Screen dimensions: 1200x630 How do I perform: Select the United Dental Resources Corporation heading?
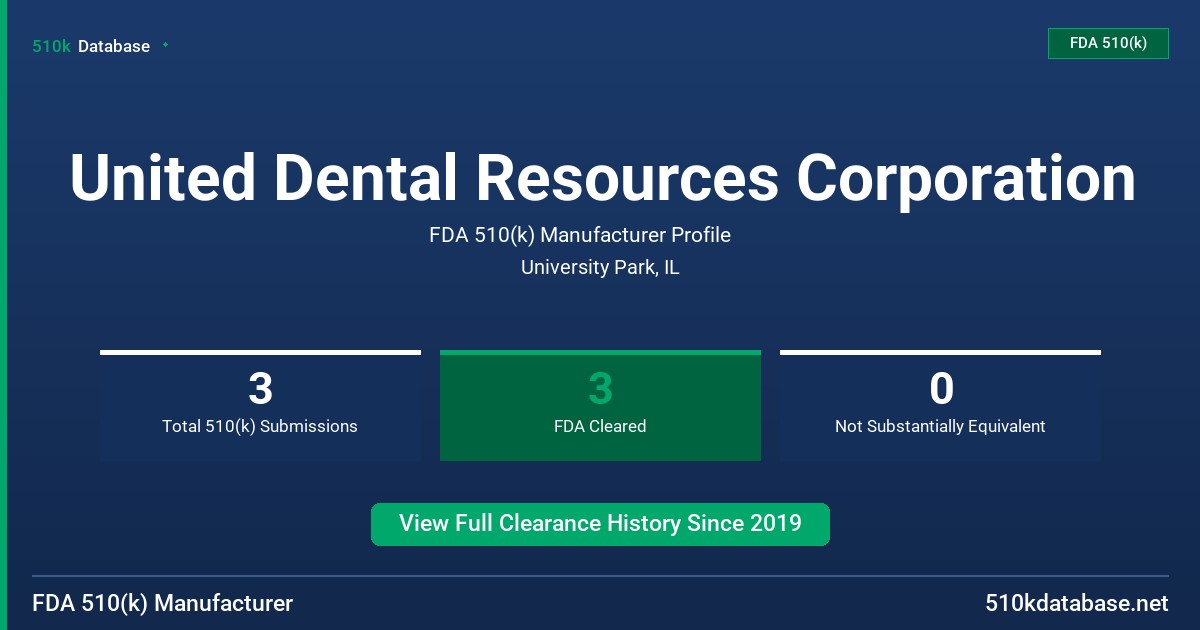602,178
